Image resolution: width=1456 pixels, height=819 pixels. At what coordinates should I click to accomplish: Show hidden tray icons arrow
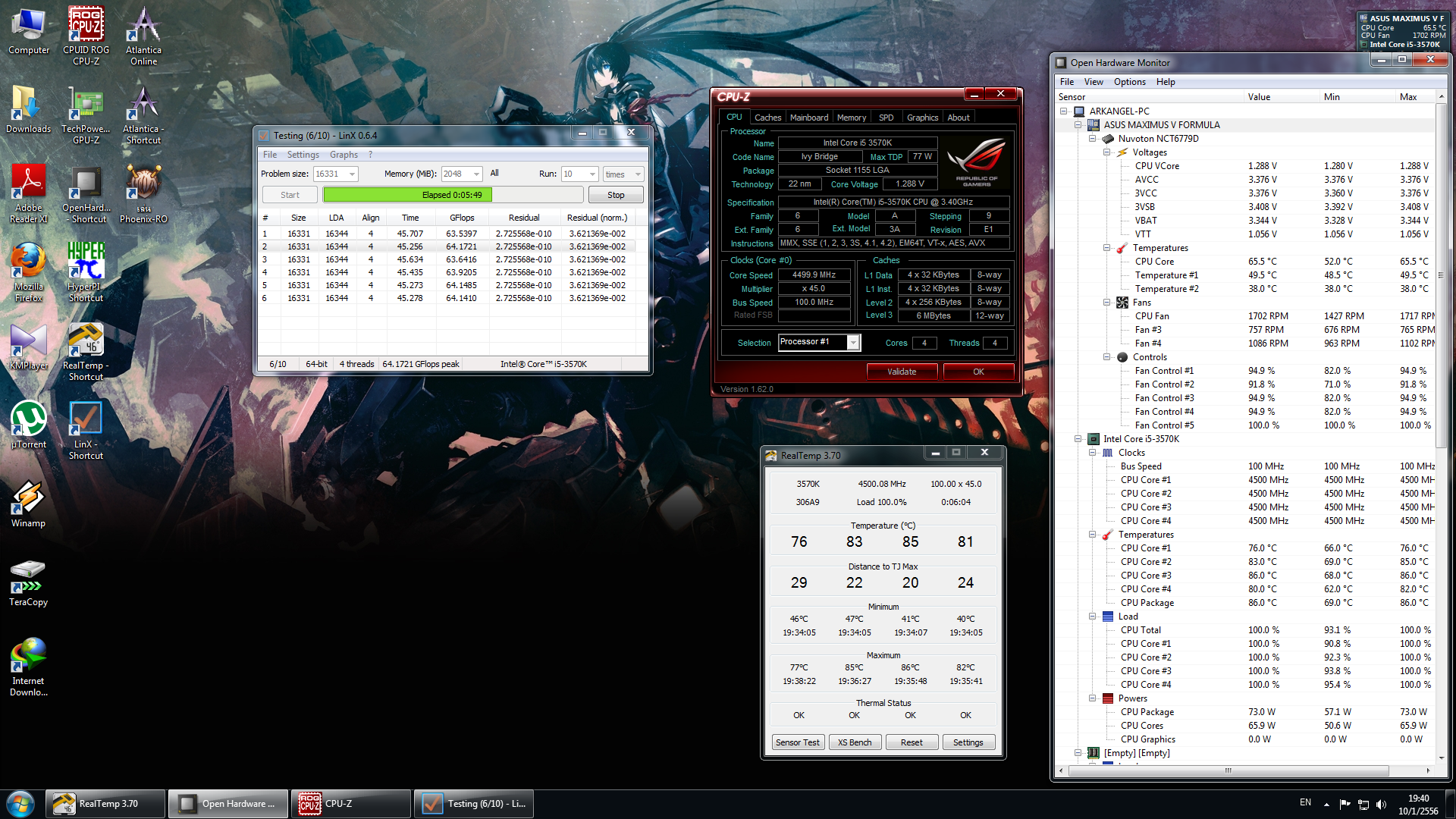click(1326, 804)
